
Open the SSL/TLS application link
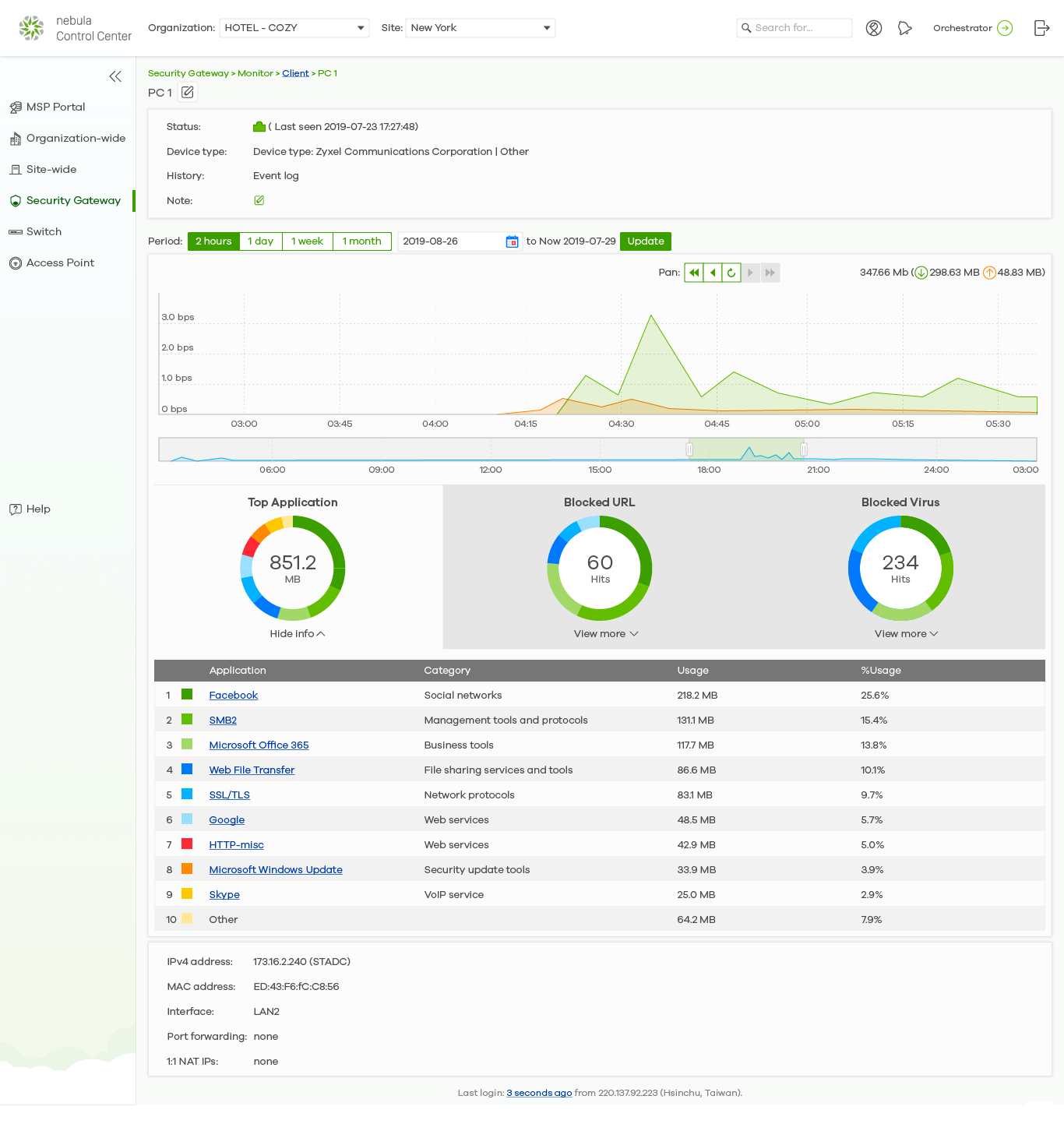tap(230, 795)
